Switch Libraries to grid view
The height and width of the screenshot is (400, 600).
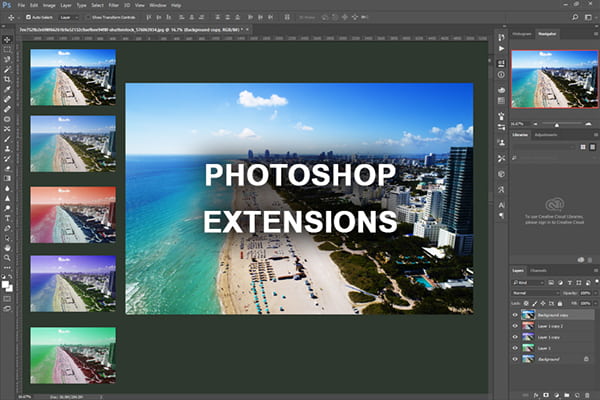(583, 147)
